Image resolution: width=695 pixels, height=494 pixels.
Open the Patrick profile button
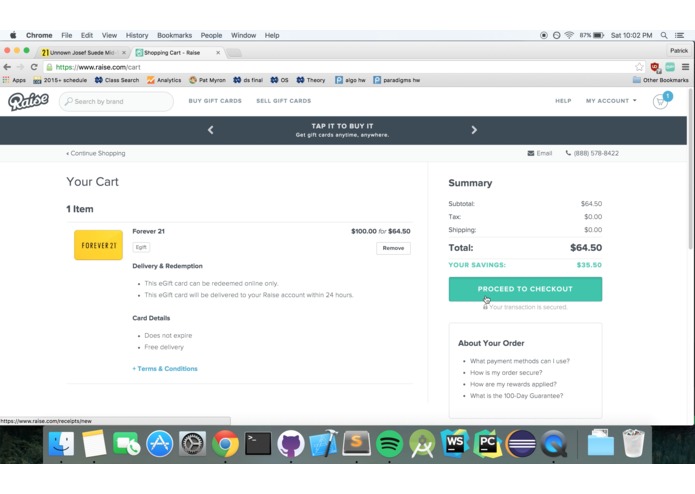tap(679, 51)
